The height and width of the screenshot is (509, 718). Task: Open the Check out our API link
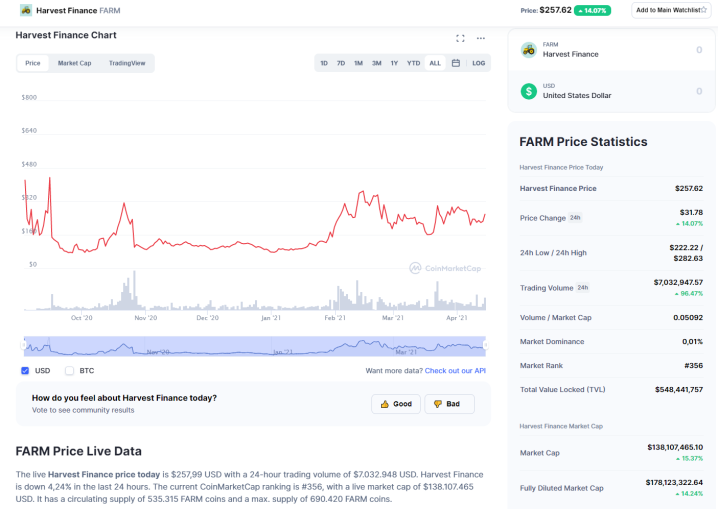tap(455, 371)
